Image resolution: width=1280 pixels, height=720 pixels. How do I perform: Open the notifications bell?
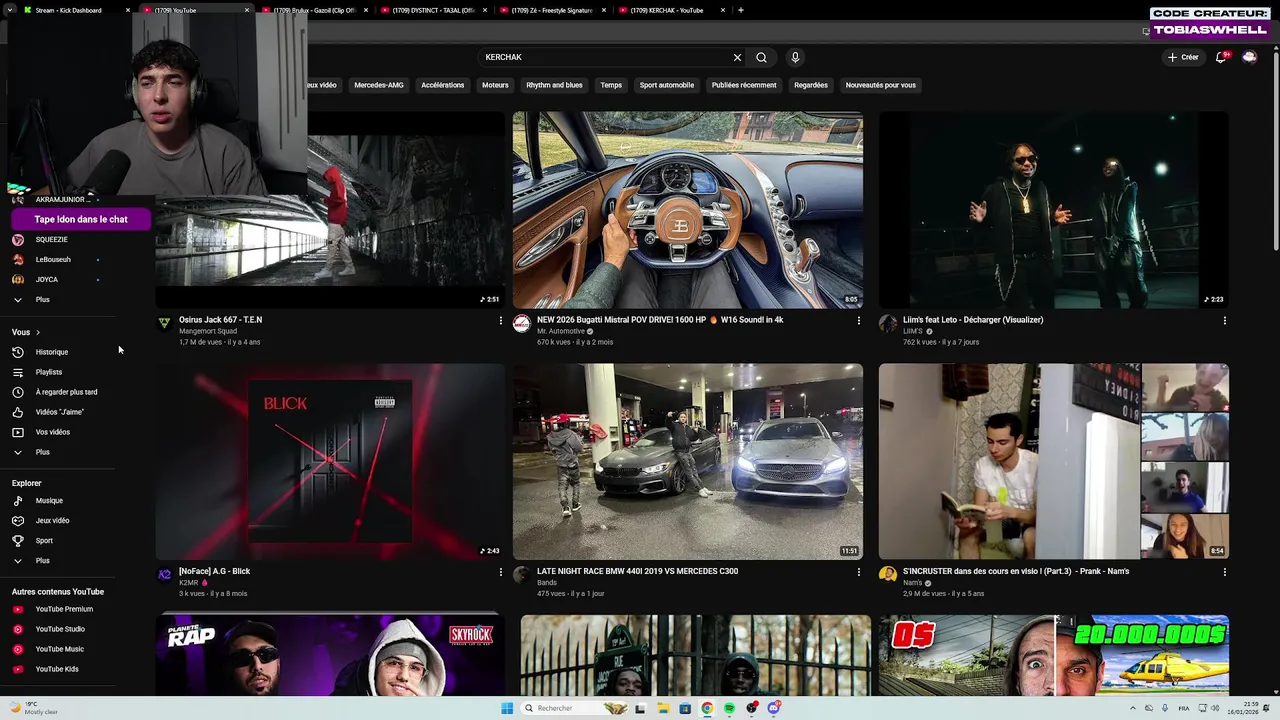point(1220,57)
